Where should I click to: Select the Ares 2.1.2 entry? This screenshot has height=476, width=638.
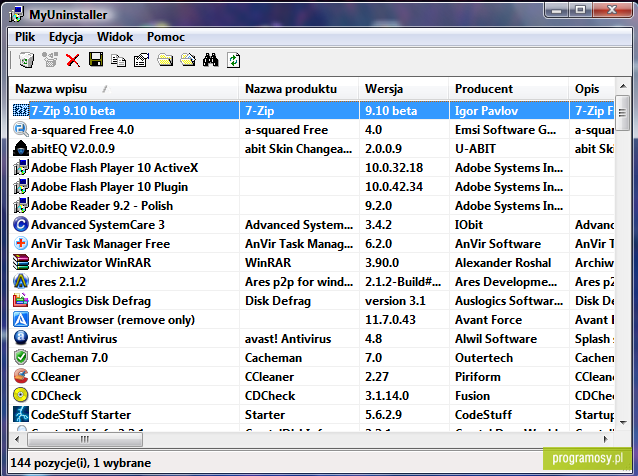coord(59,282)
